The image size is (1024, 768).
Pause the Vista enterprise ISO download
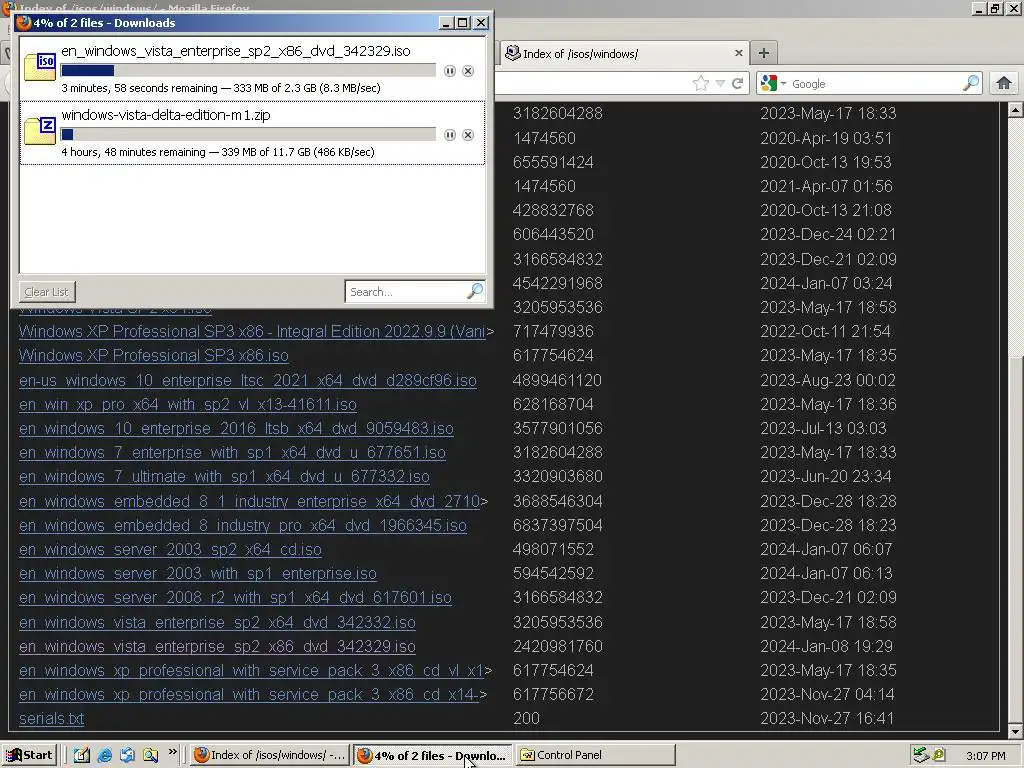(449, 71)
